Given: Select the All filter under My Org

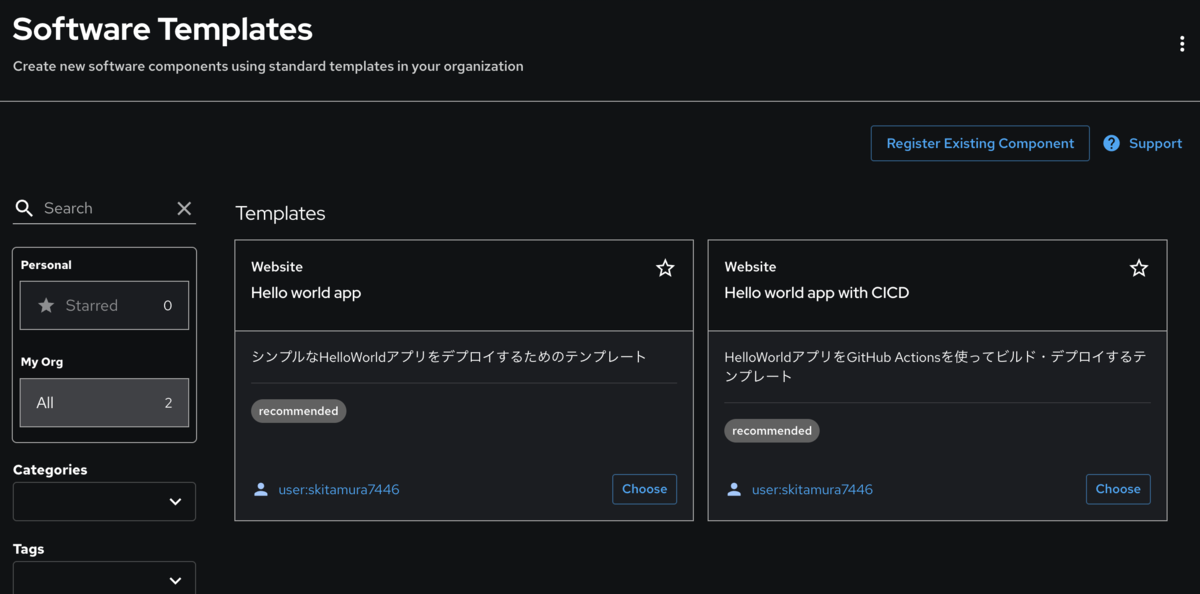Looking at the screenshot, I should point(104,403).
